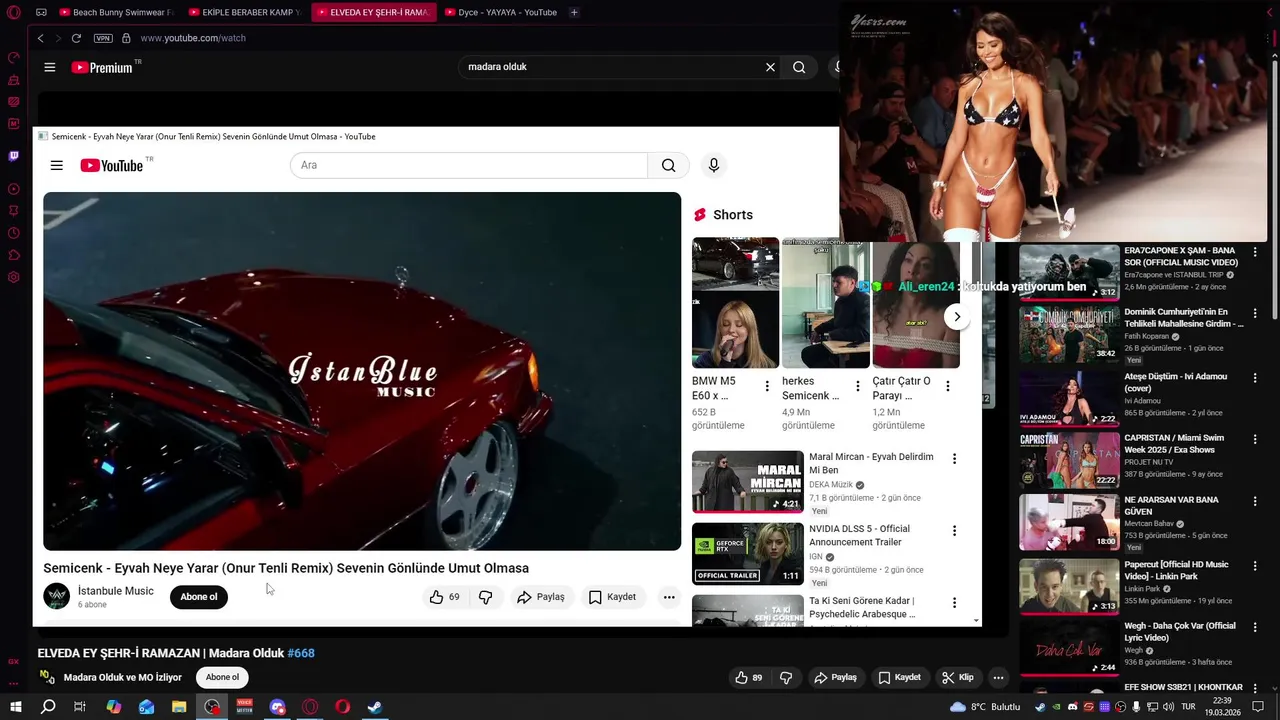Subscribe to Madara Olduk ve MO İzliyor

pos(222,677)
